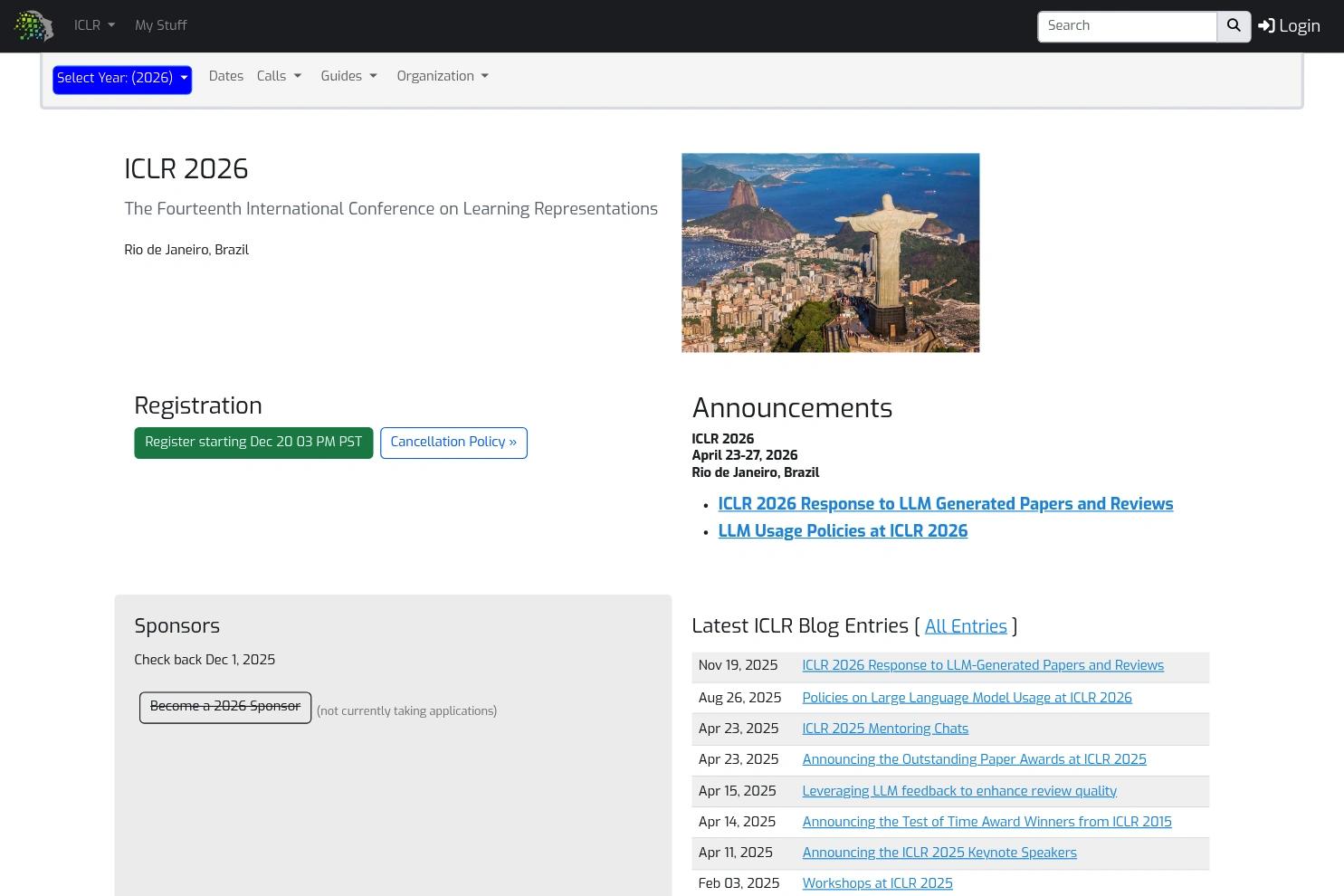Click the 'Aug 26, 2025' blog date
This screenshot has width=1344, height=896.
(739, 698)
